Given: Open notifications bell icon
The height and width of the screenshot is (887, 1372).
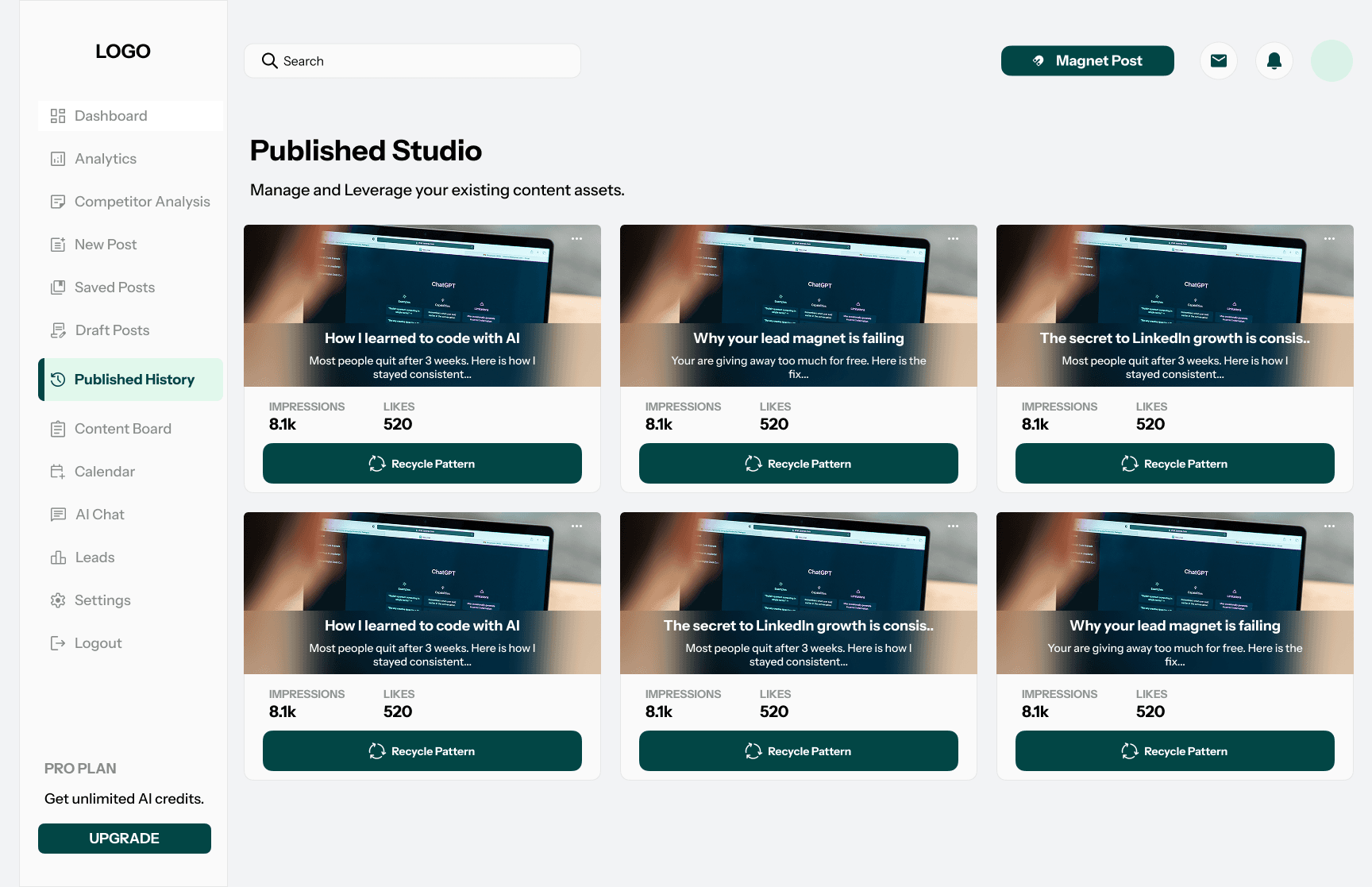Looking at the screenshot, I should point(1274,60).
